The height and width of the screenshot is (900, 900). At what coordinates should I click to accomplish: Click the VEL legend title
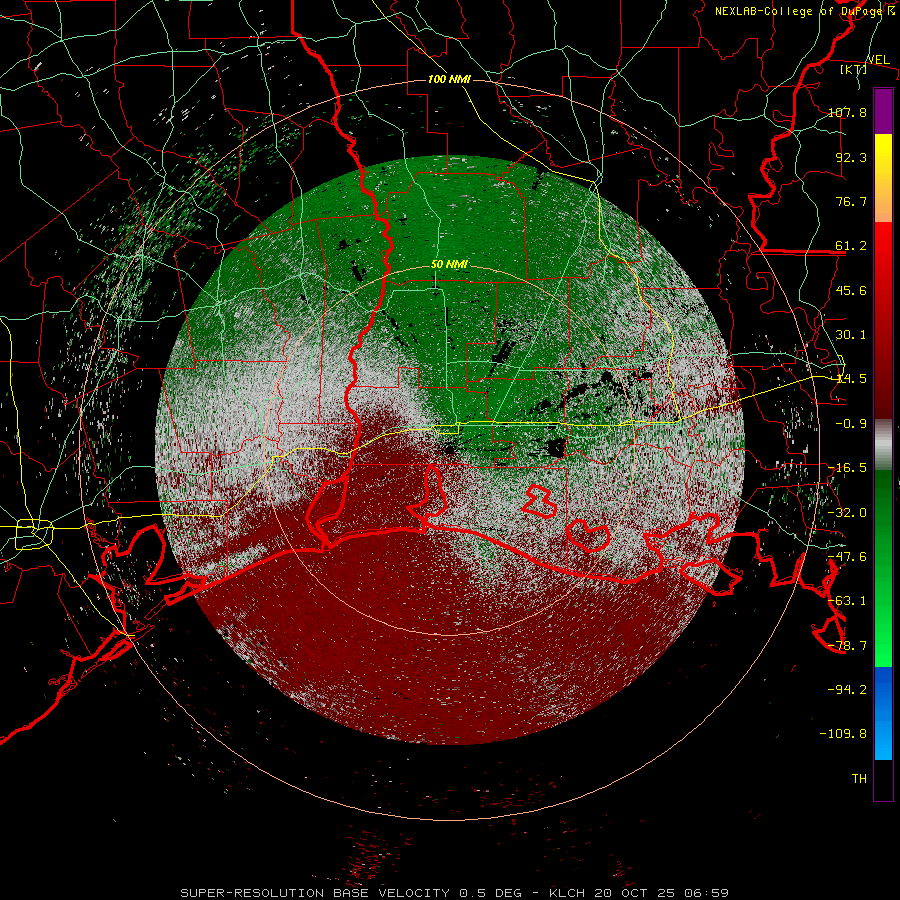pyautogui.click(x=879, y=59)
